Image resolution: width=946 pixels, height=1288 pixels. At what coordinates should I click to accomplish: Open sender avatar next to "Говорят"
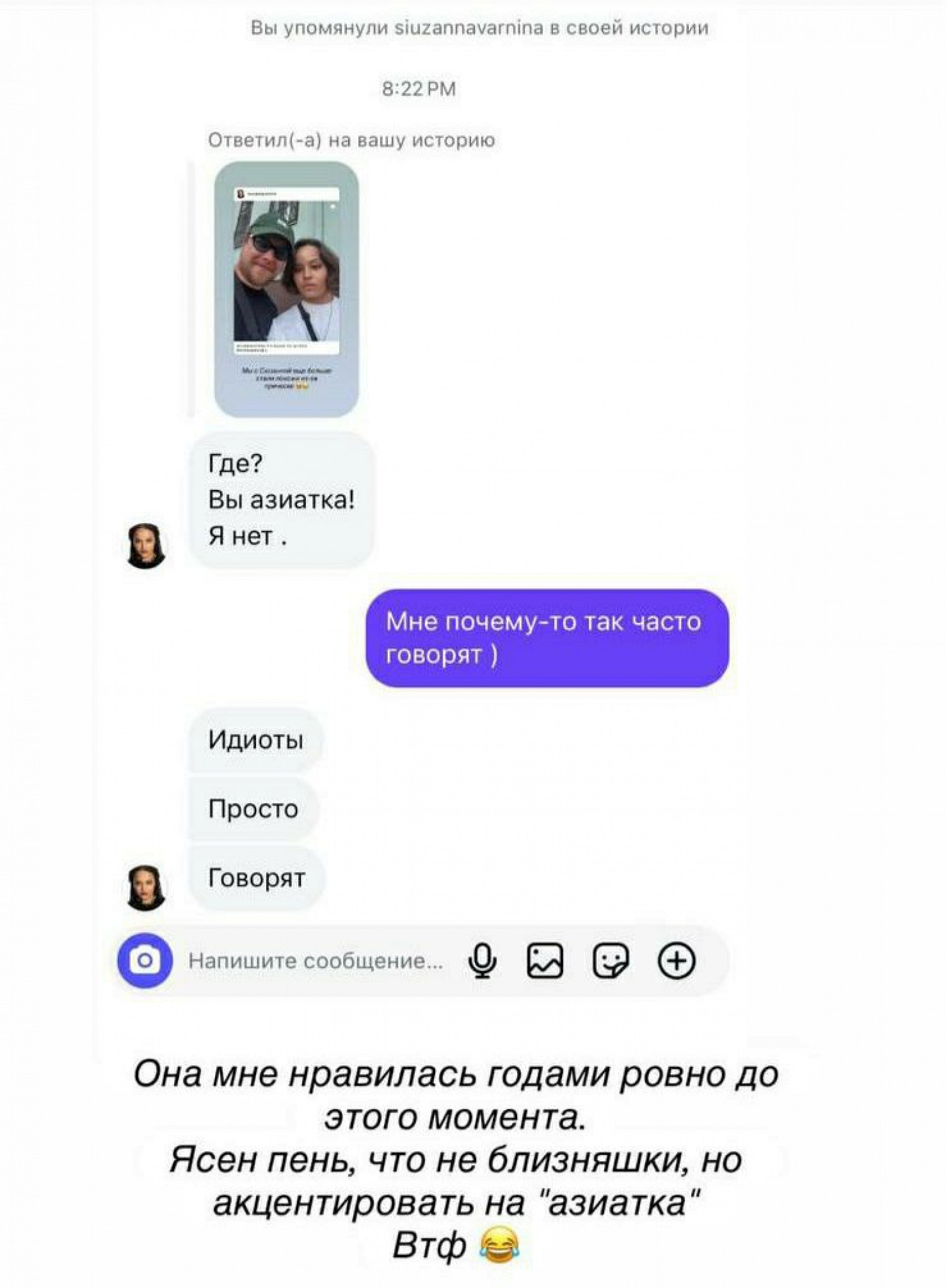click(147, 888)
